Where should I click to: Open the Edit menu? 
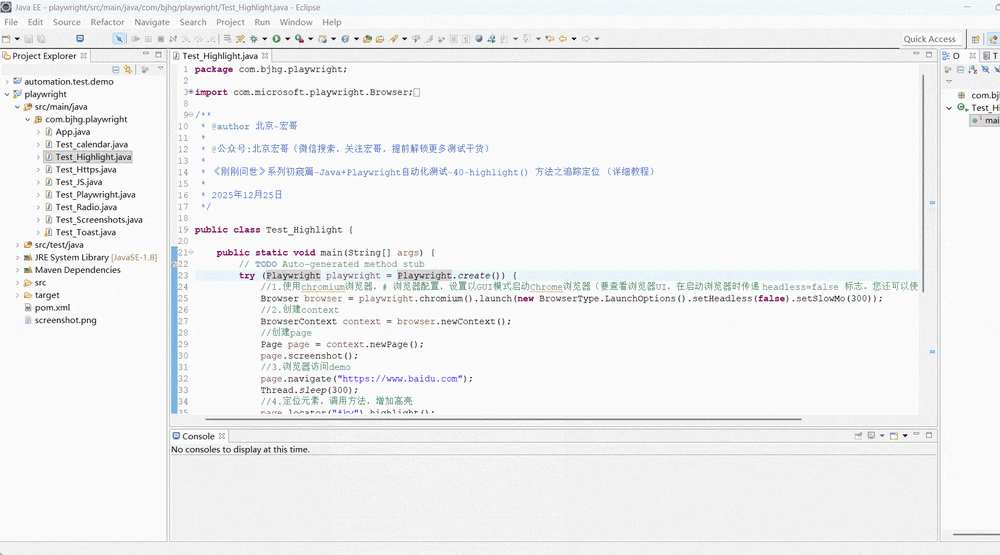[x=35, y=22]
